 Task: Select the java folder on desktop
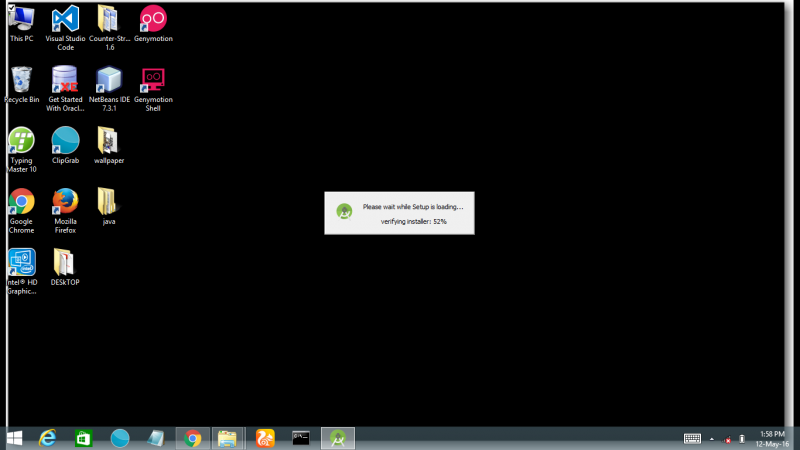click(x=107, y=207)
